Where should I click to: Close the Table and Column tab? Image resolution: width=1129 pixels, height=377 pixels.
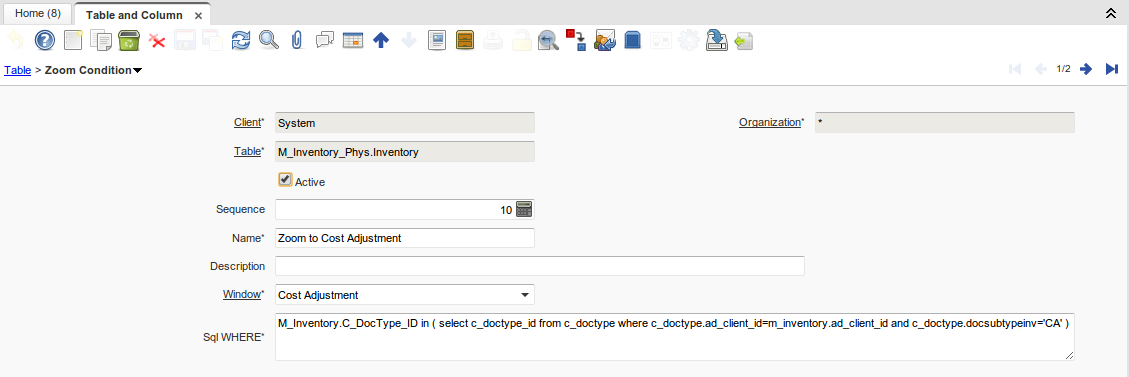coord(198,15)
